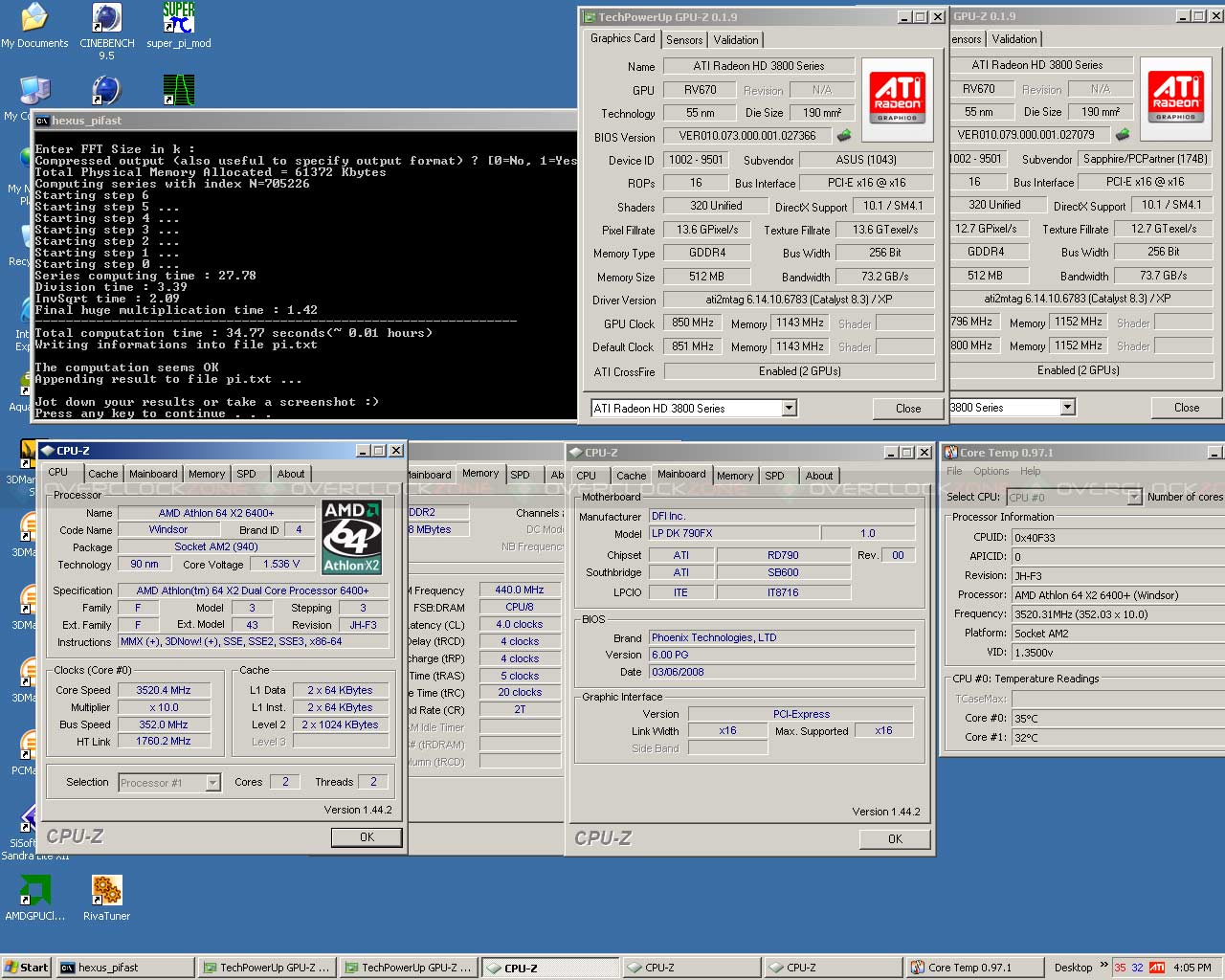Screen dimensions: 1225x980
Task: Open SPD tab in front CPU-Z window
Action: coord(247,474)
